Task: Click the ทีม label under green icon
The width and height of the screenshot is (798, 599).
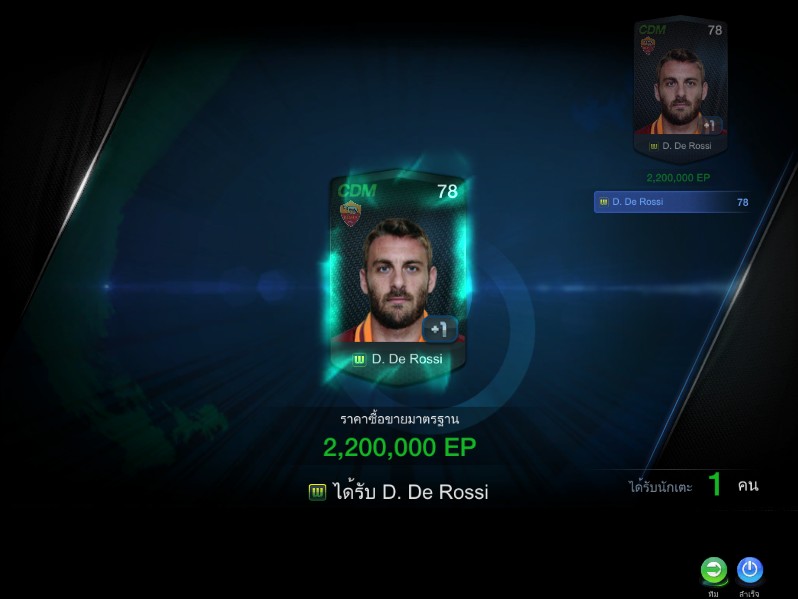Action: pyautogui.click(x=713, y=593)
